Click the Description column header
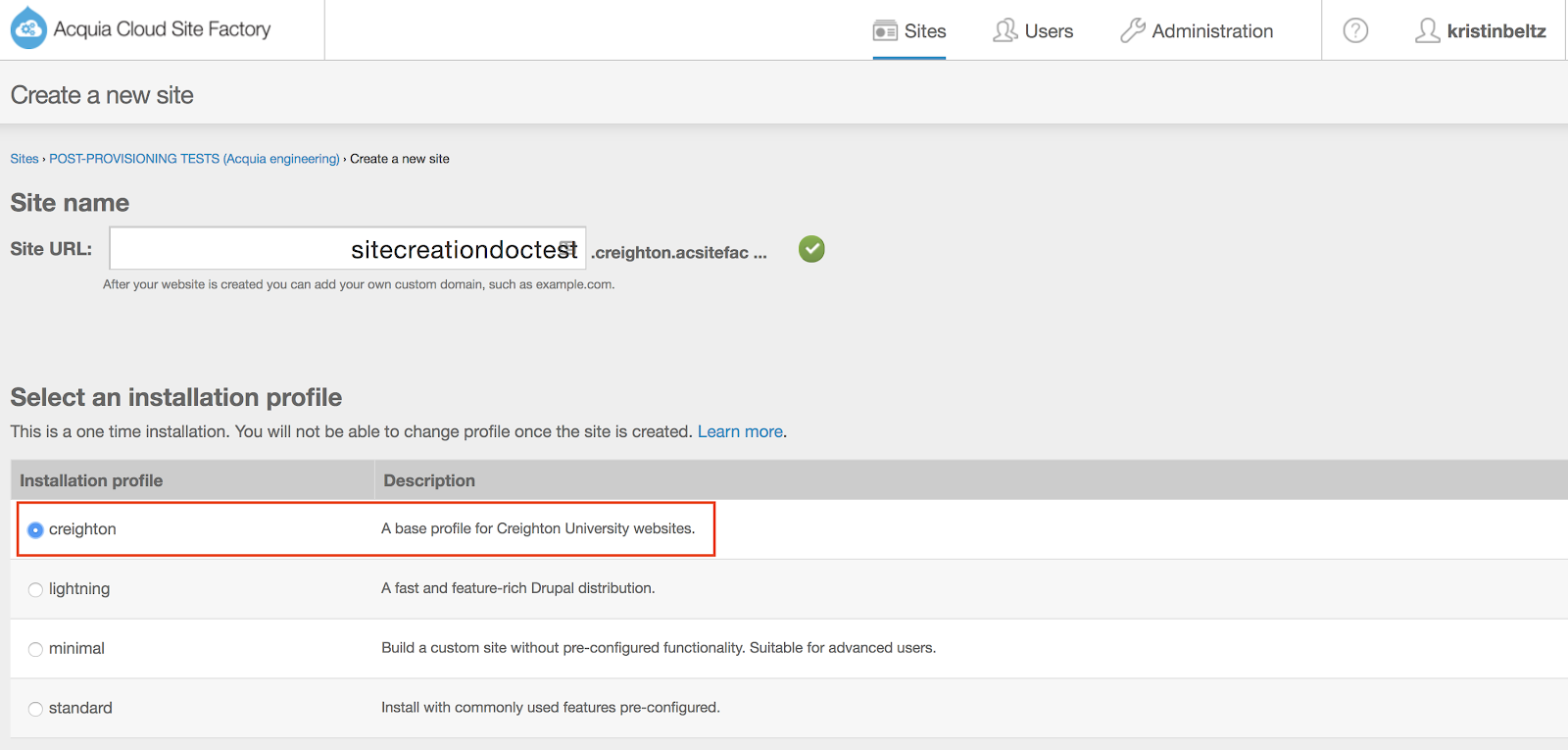This screenshot has height=750, width=1568. pos(429,480)
